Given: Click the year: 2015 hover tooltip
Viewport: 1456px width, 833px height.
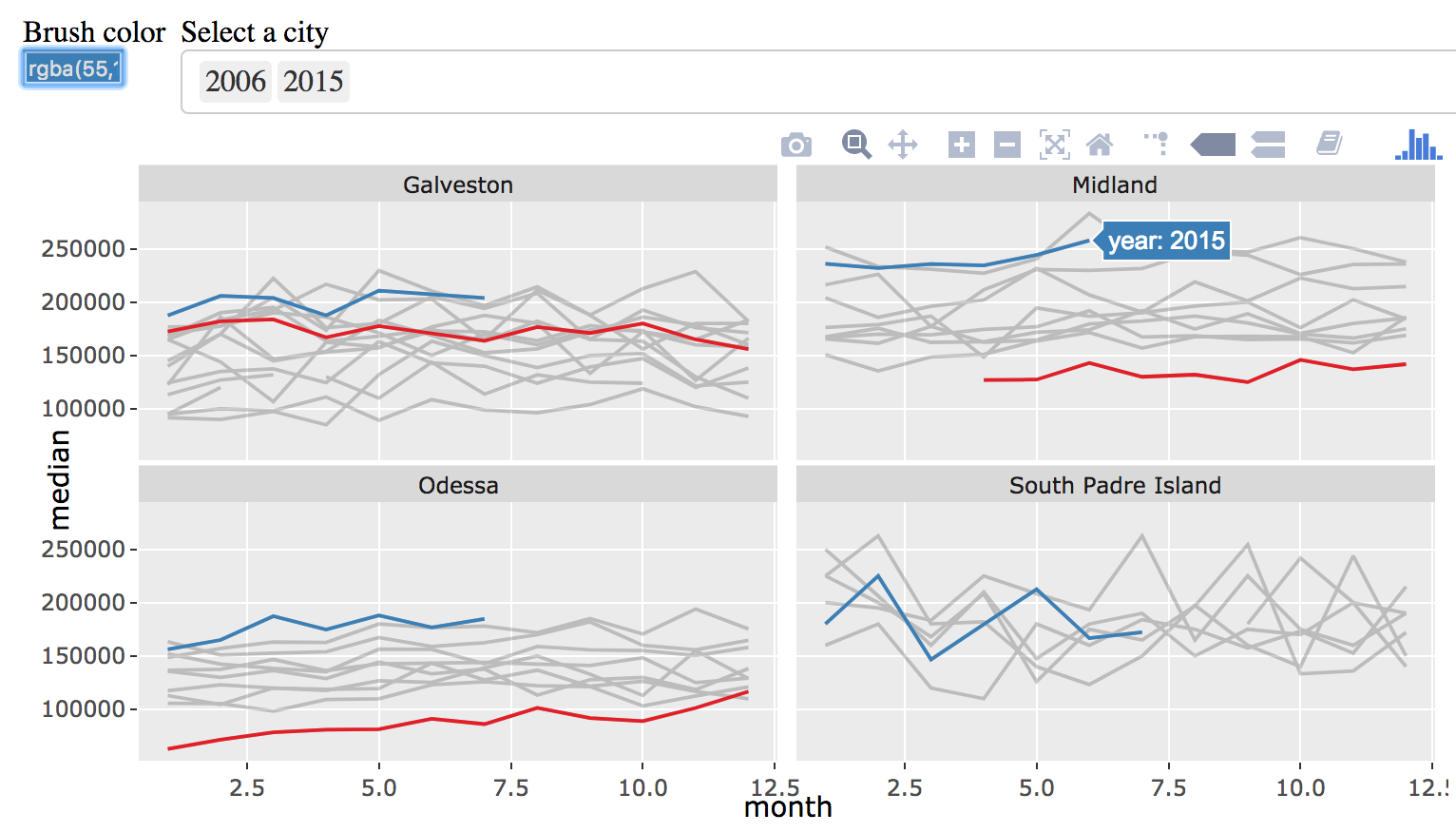Looking at the screenshot, I should tap(1165, 241).
